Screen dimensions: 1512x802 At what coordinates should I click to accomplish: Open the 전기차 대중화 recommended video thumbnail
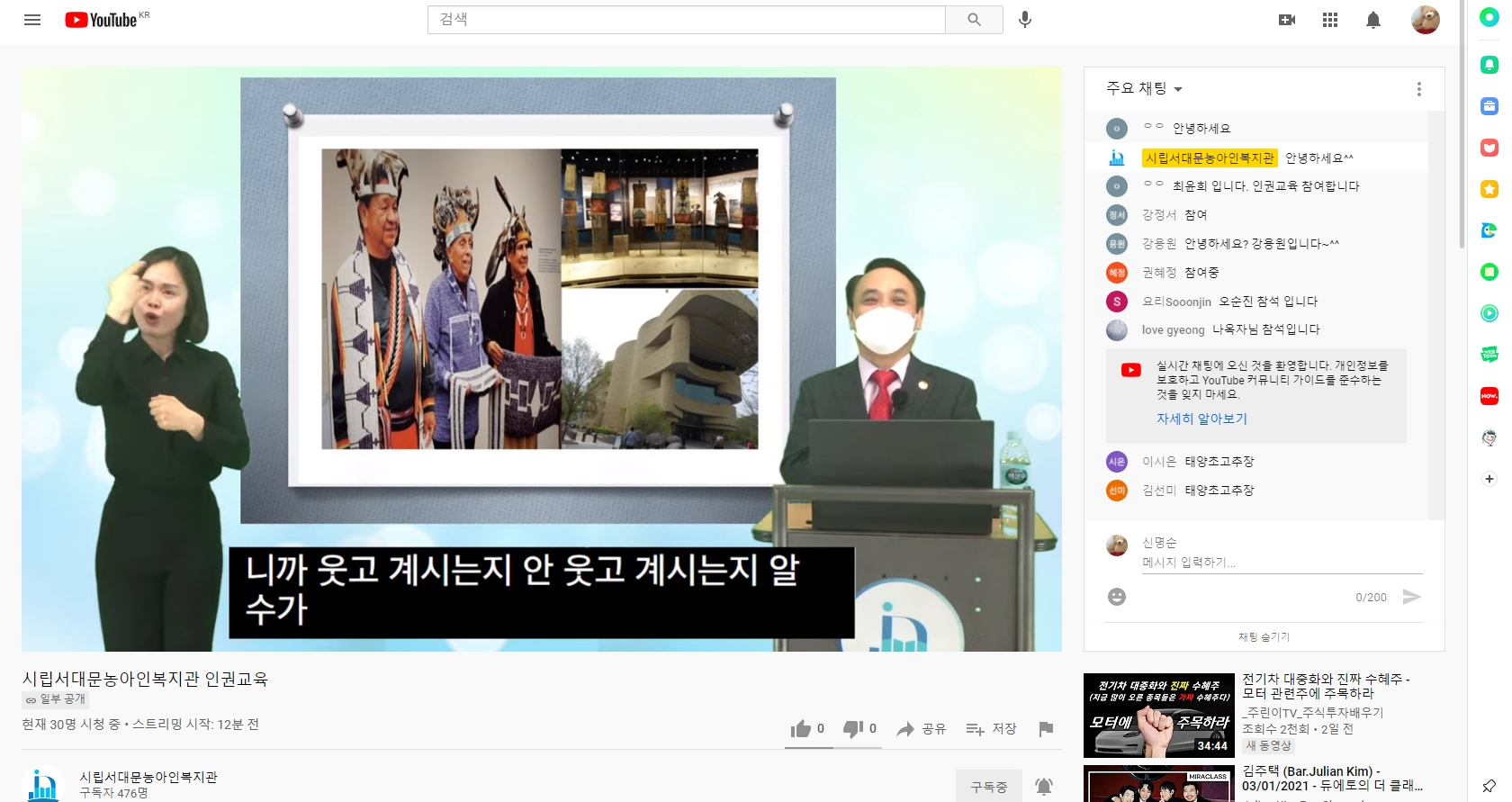coord(1158,716)
